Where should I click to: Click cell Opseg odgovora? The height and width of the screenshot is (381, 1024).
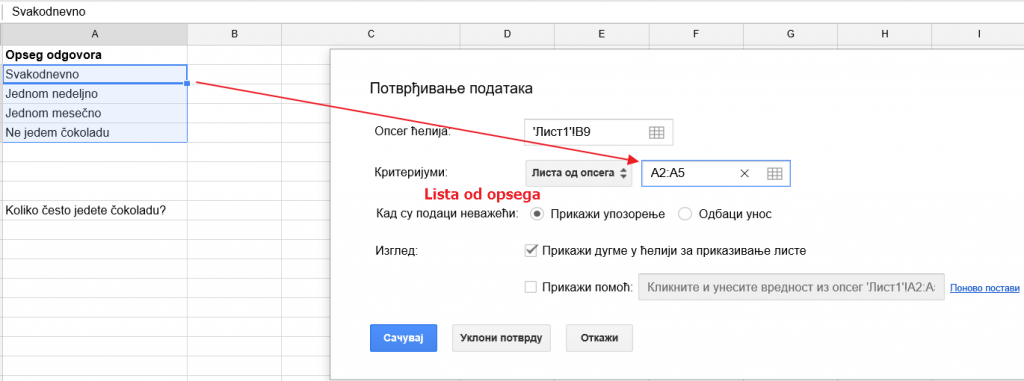coord(95,55)
